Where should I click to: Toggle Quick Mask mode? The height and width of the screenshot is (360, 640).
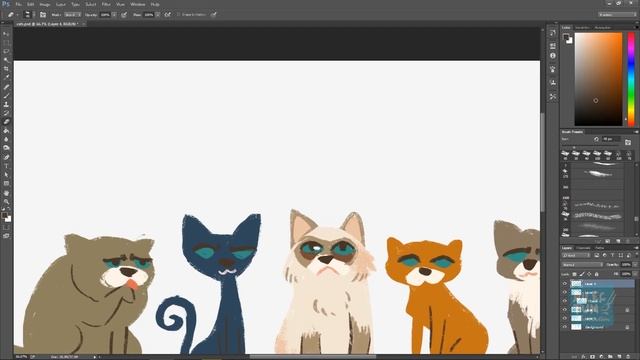(6, 227)
